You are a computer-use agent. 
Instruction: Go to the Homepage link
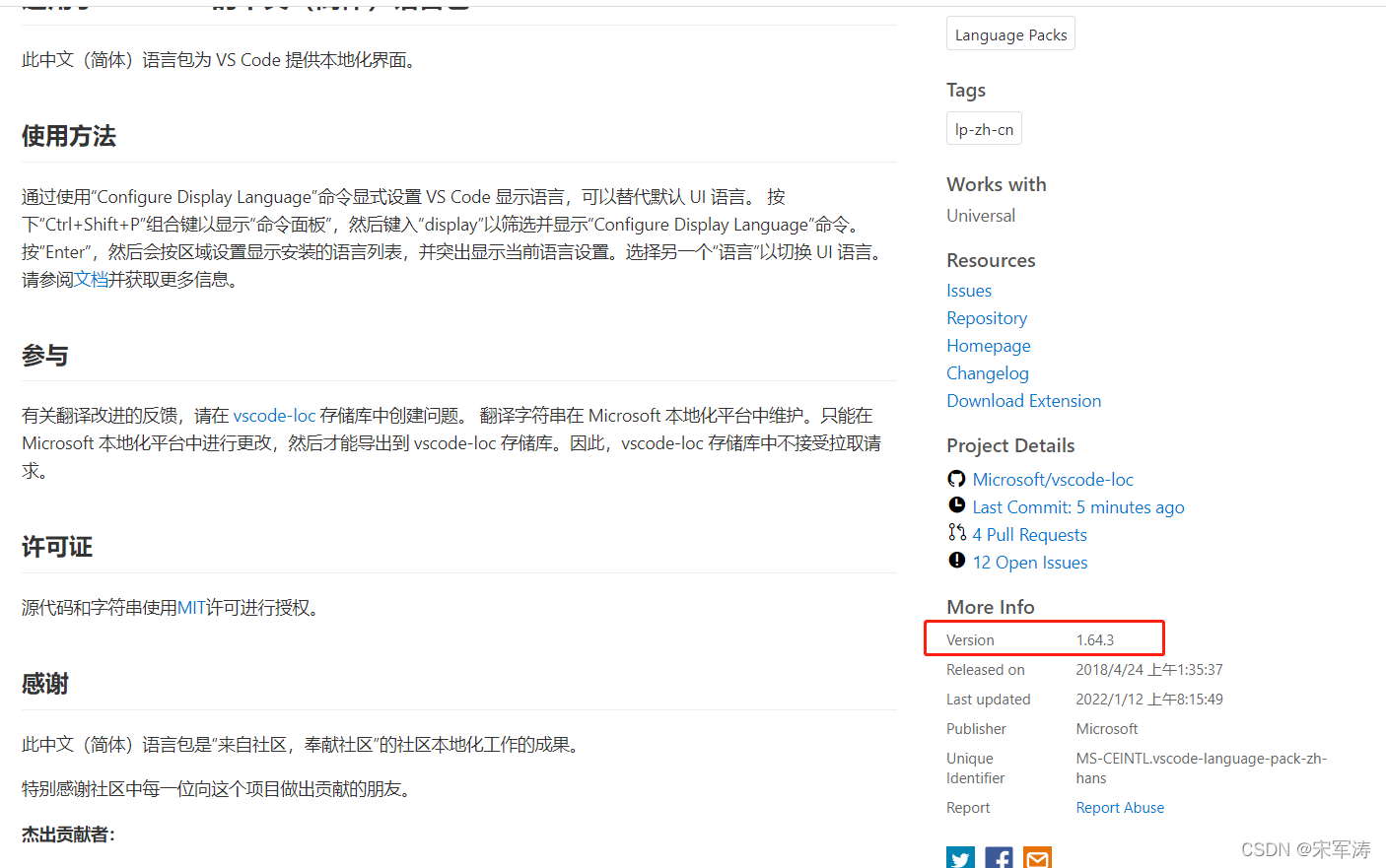click(x=989, y=346)
